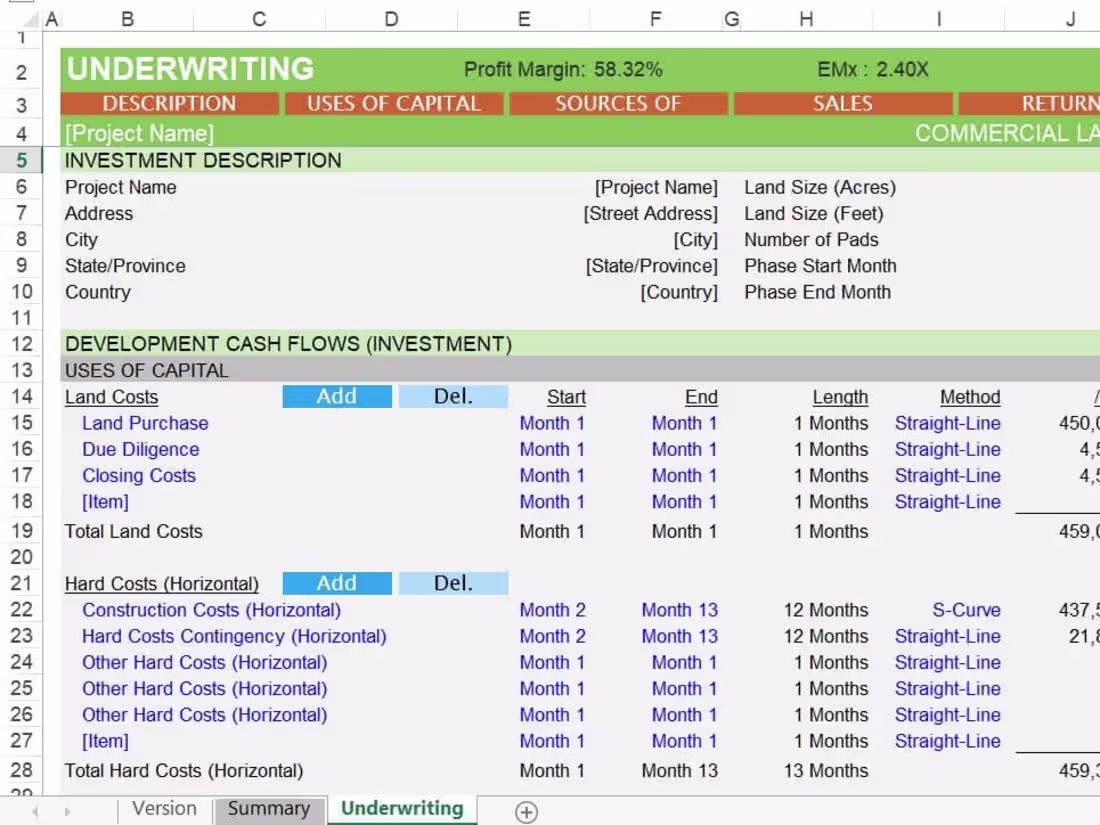Select column B header
The height and width of the screenshot is (825, 1100).
[x=126, y=18]
